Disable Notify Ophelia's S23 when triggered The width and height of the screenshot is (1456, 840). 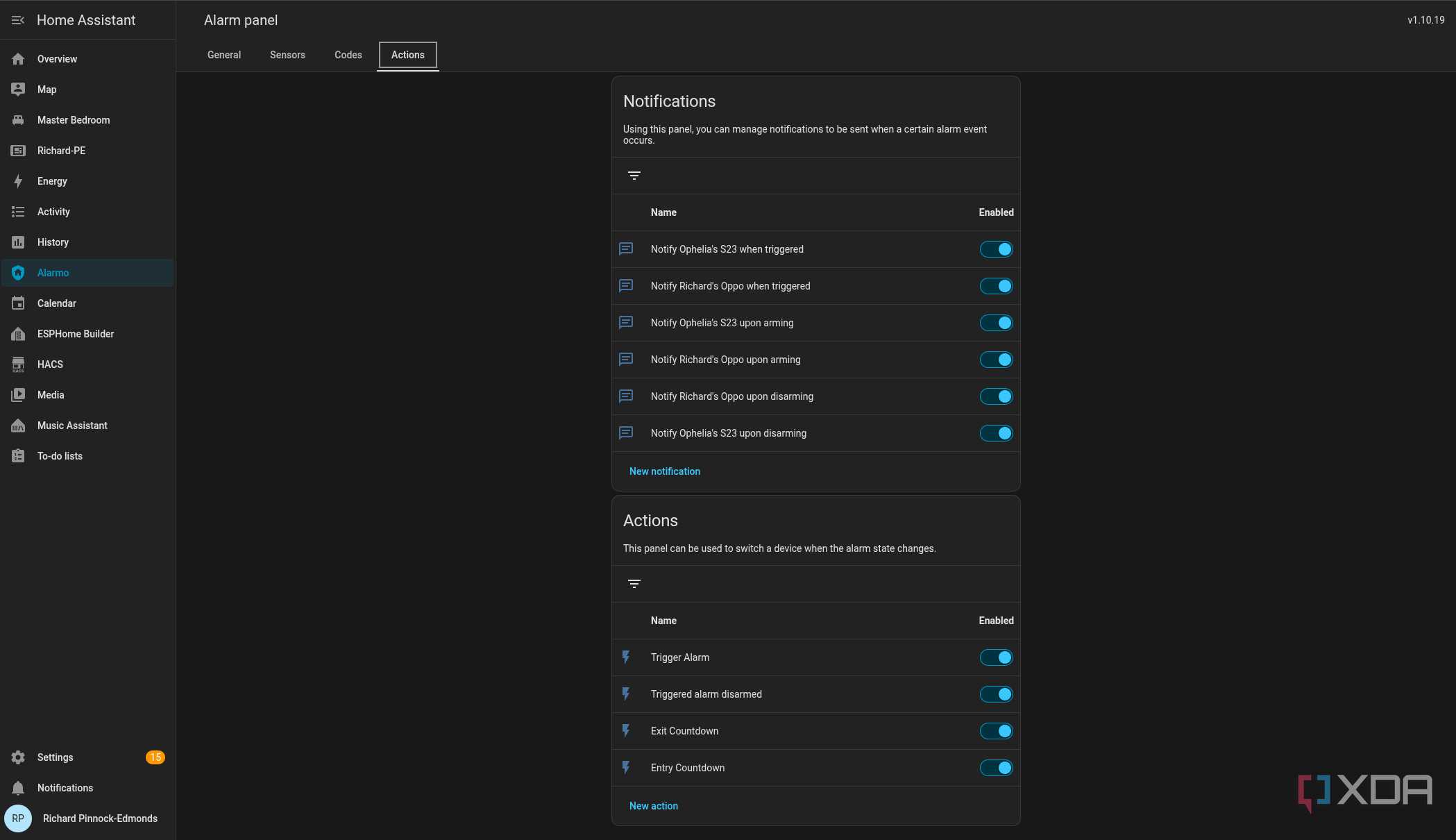pos(996,249)
